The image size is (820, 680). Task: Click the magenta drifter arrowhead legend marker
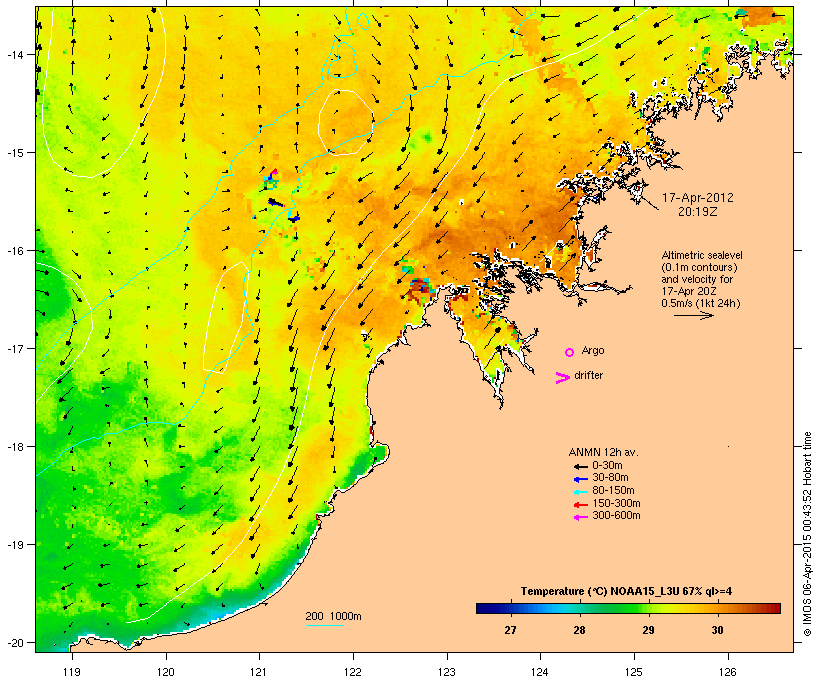click(562, 377)
